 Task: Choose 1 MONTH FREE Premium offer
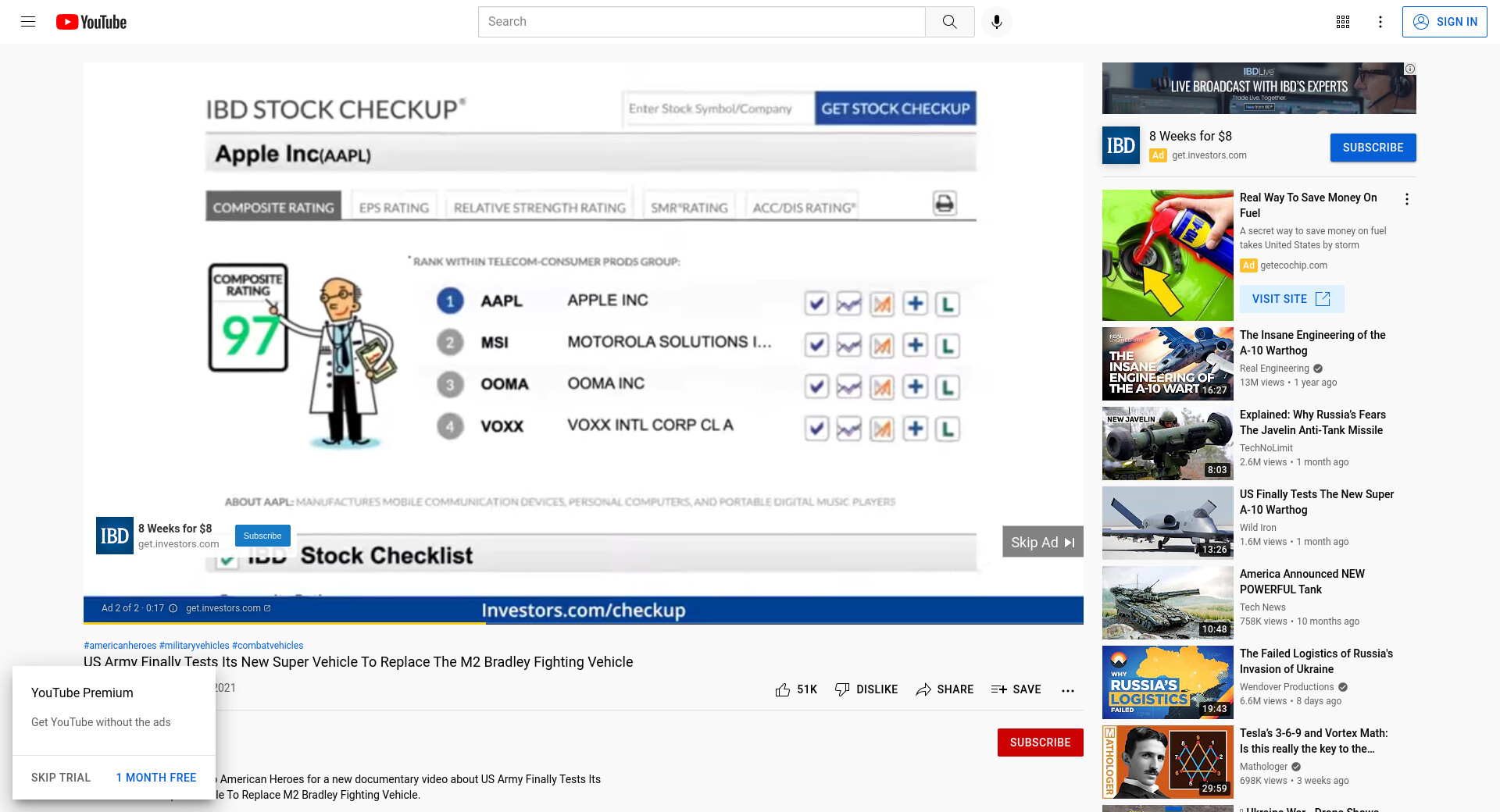pos(156,778)
